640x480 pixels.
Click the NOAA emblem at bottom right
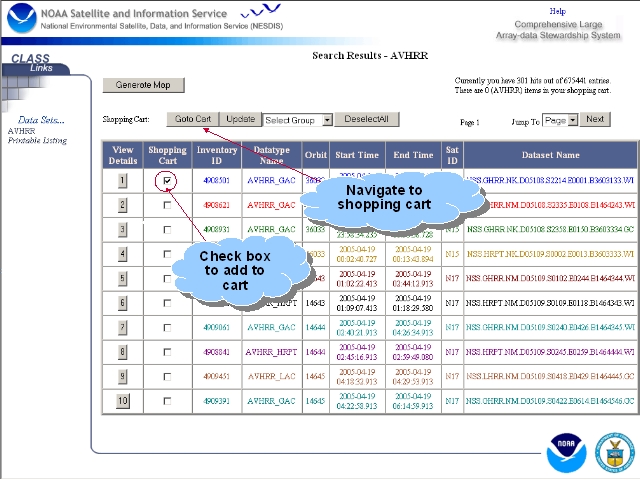[x=567, y=453]
